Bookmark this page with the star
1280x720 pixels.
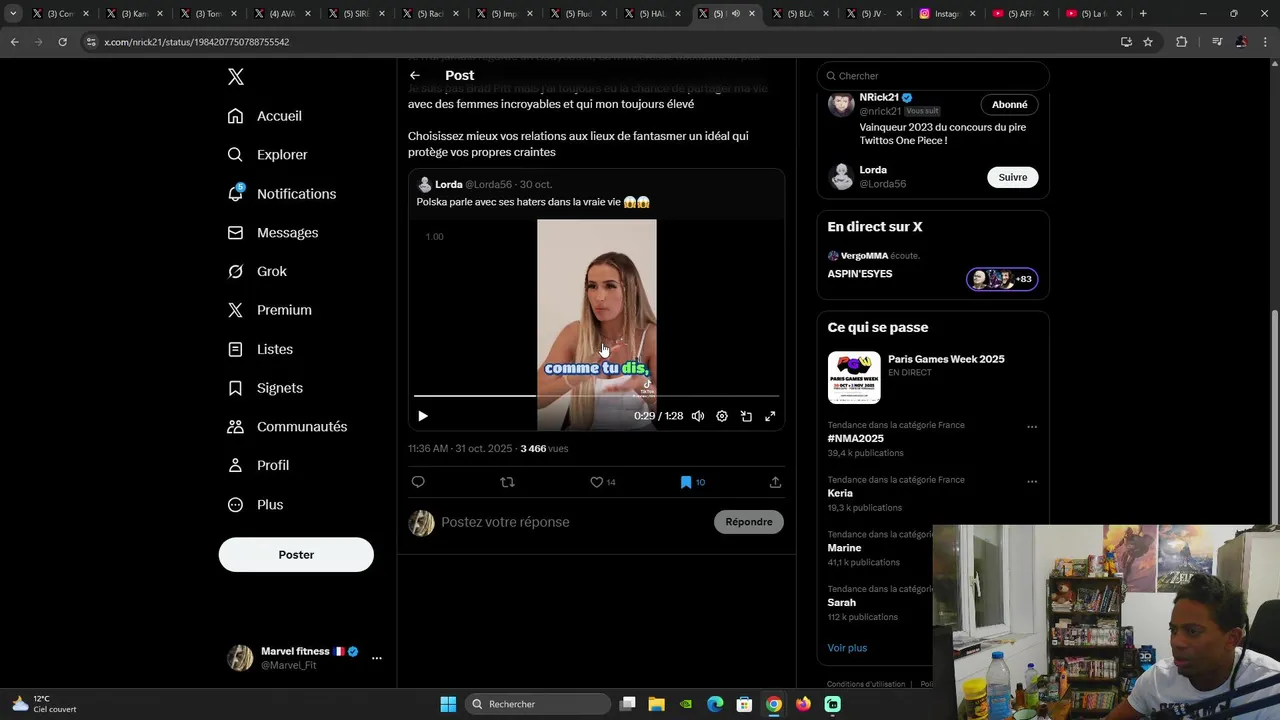[x=1148, y=42]
